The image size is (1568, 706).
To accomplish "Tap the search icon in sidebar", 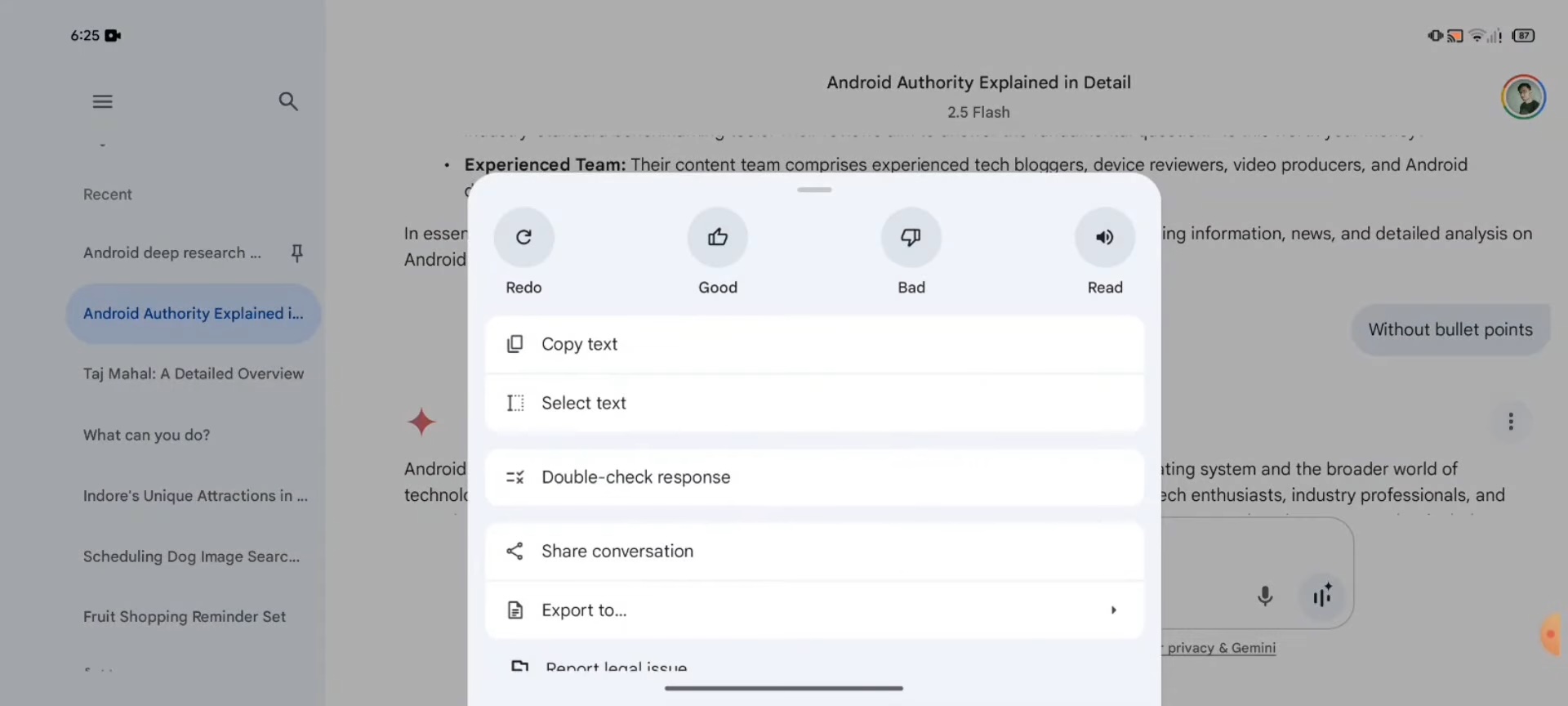I will pos(288,102).
